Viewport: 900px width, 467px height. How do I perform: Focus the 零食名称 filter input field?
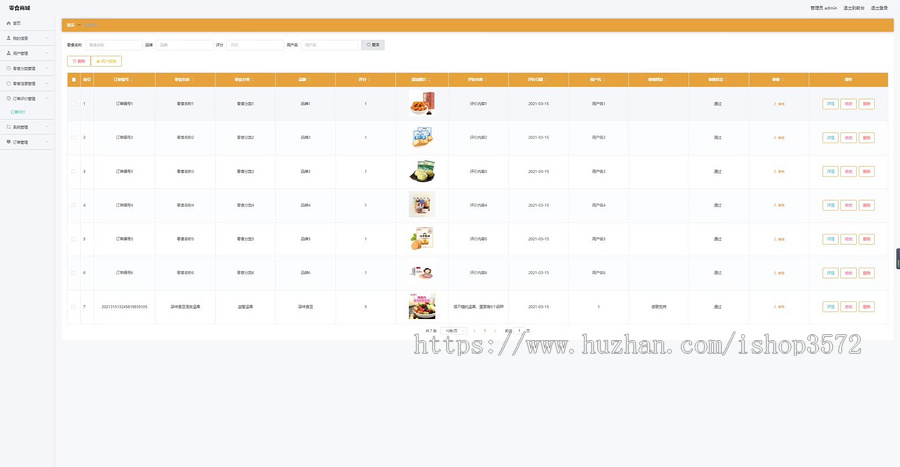click(114, 45)
